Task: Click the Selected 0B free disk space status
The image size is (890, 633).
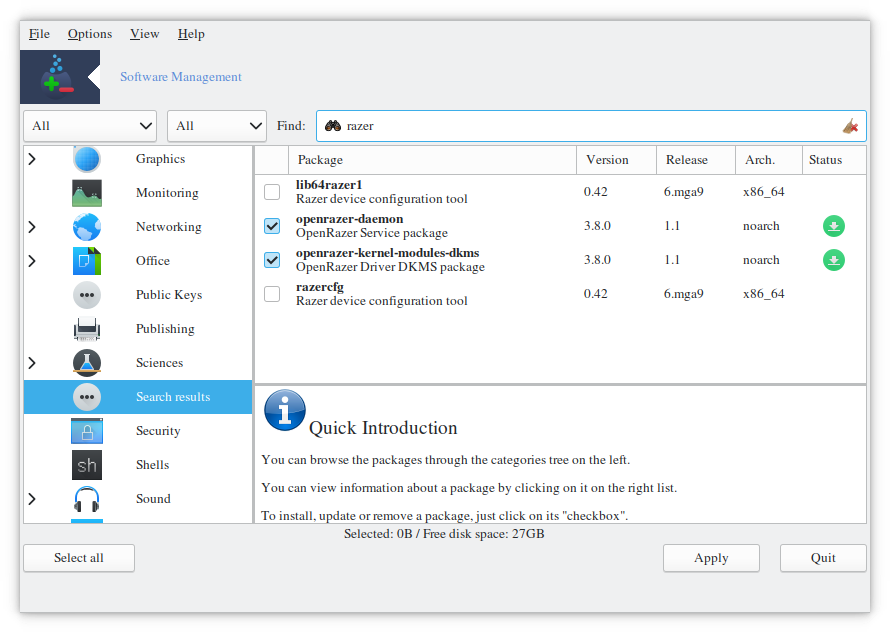Action: (x=444, y=534)
